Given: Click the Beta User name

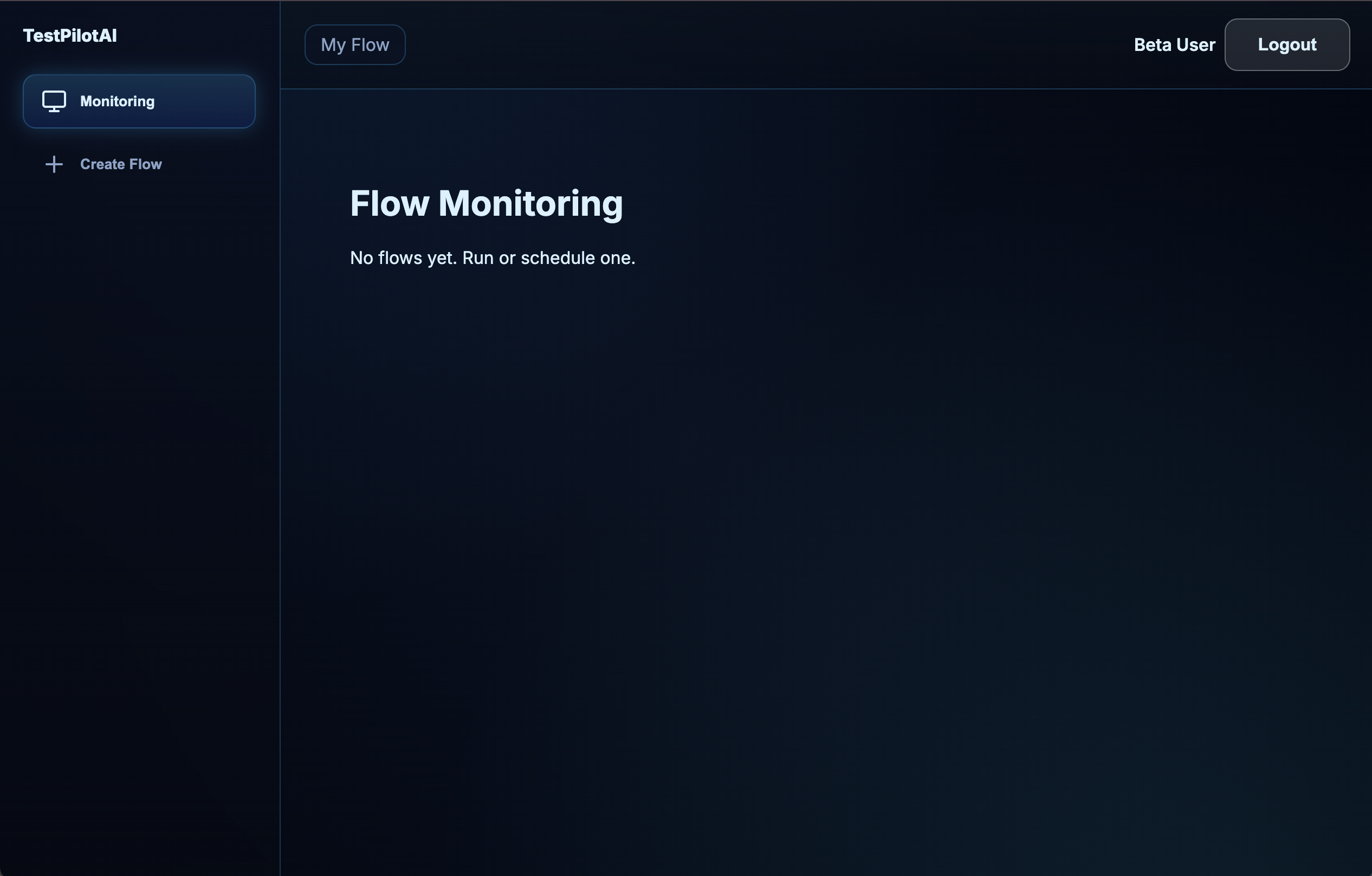Looking at the screenshot, I should point(1174,44).
